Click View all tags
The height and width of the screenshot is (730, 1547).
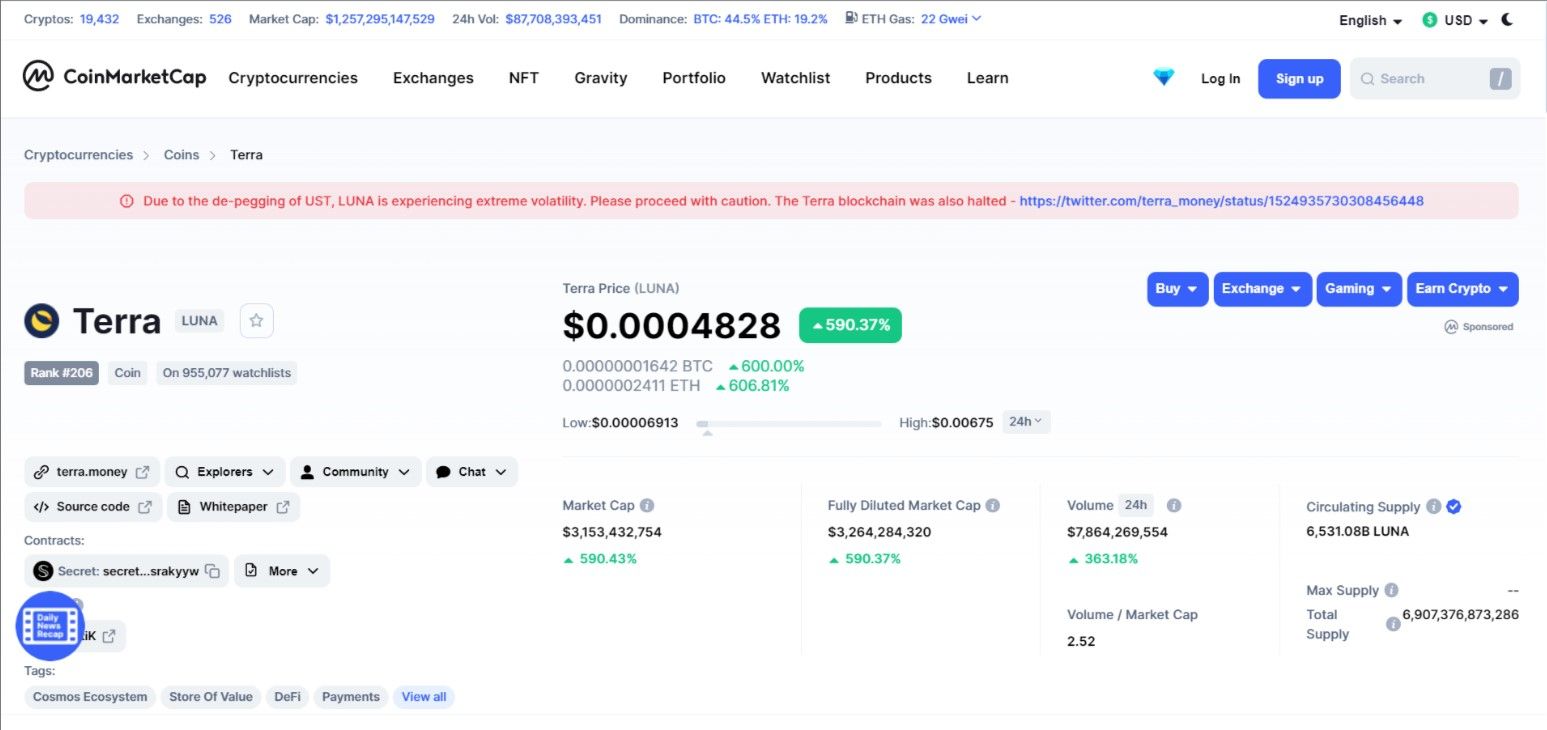(424, 697)
